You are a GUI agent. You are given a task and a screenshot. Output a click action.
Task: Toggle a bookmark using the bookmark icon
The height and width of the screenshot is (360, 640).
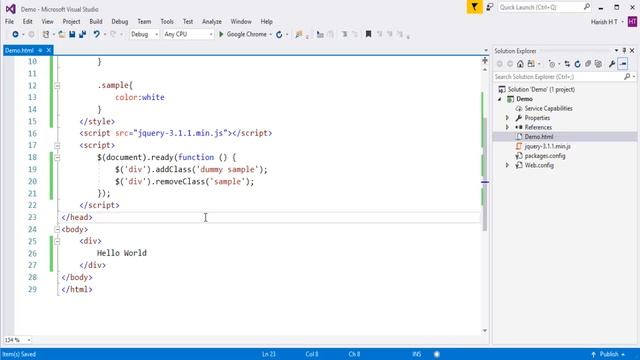(x=368, y=34)
